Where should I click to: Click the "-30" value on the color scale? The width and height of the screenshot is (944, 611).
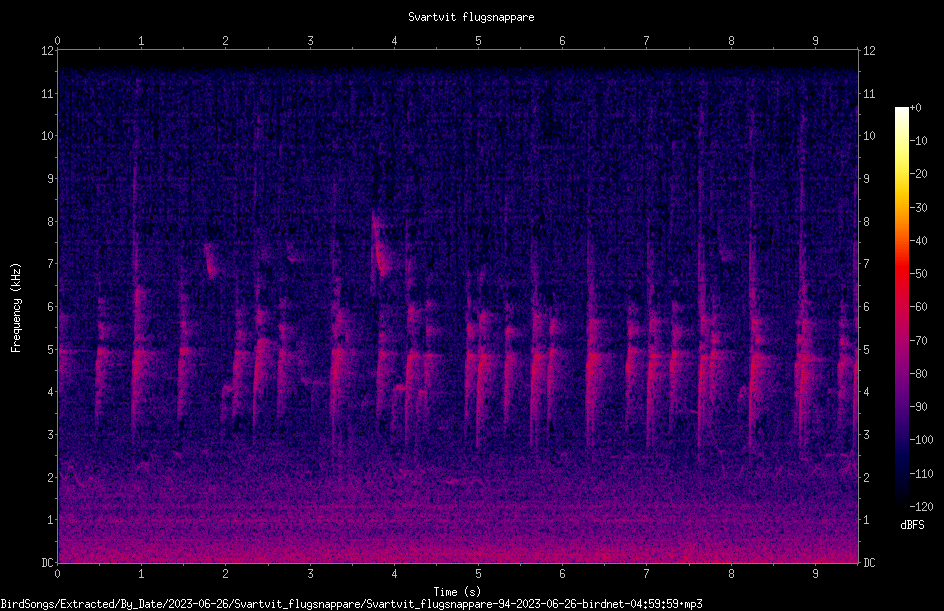tap(919, 207)
